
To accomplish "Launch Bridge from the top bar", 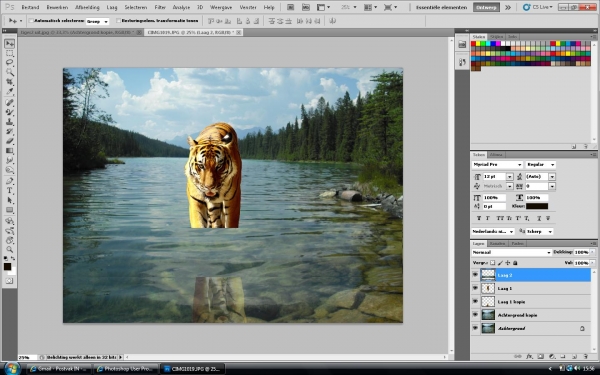I will (290, 7).
